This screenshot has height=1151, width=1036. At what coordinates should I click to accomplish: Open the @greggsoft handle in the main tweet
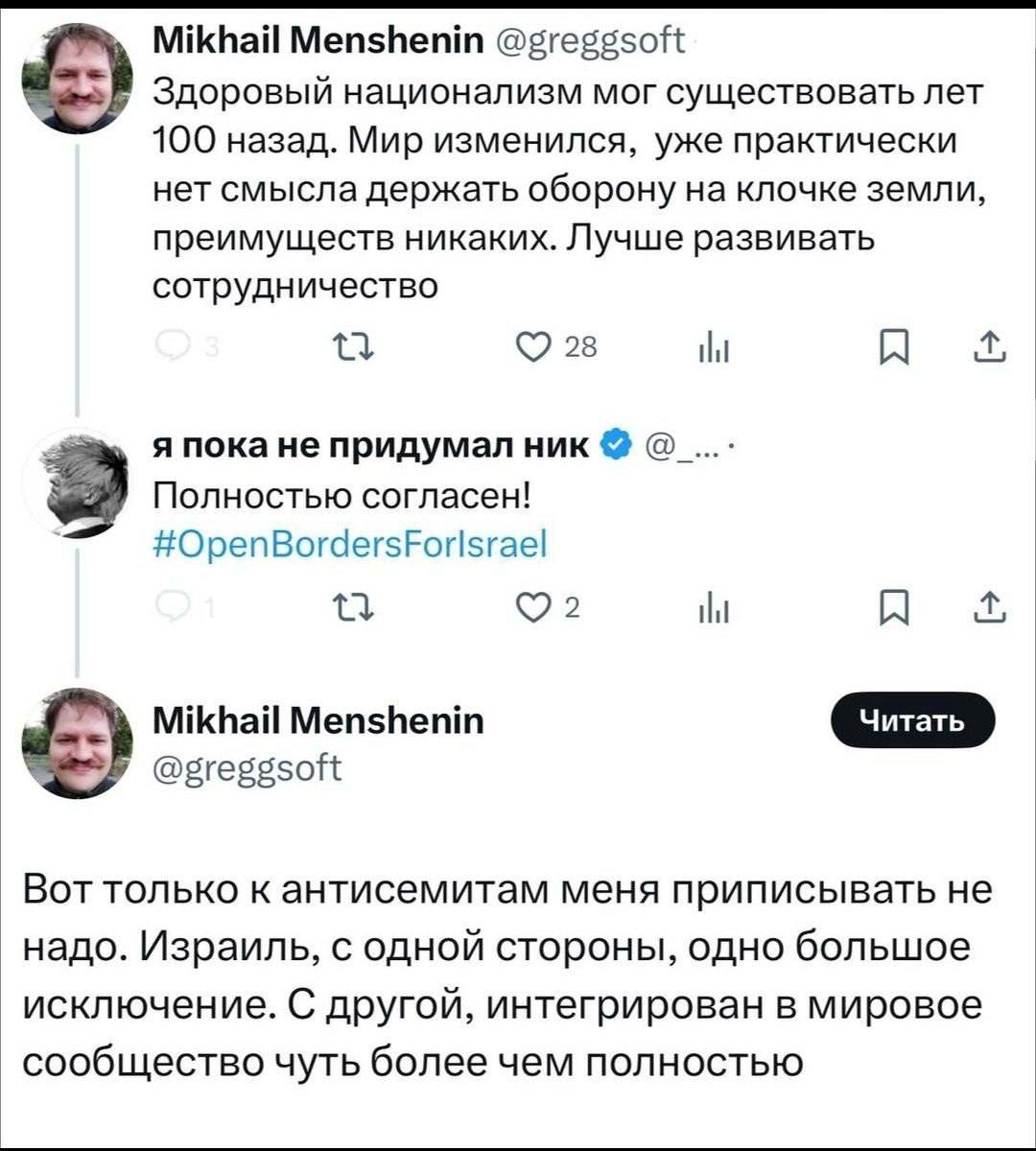(x=247, y=768)
